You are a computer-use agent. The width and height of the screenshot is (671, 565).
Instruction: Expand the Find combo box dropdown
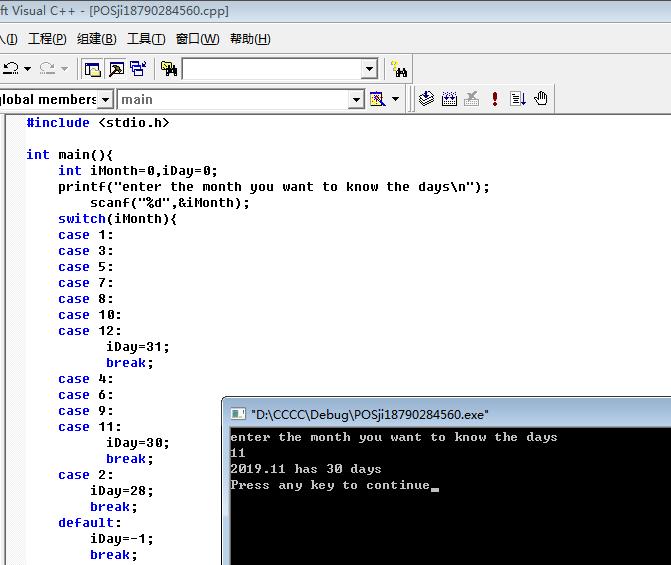pyautogui.click(x=369, y=68)
